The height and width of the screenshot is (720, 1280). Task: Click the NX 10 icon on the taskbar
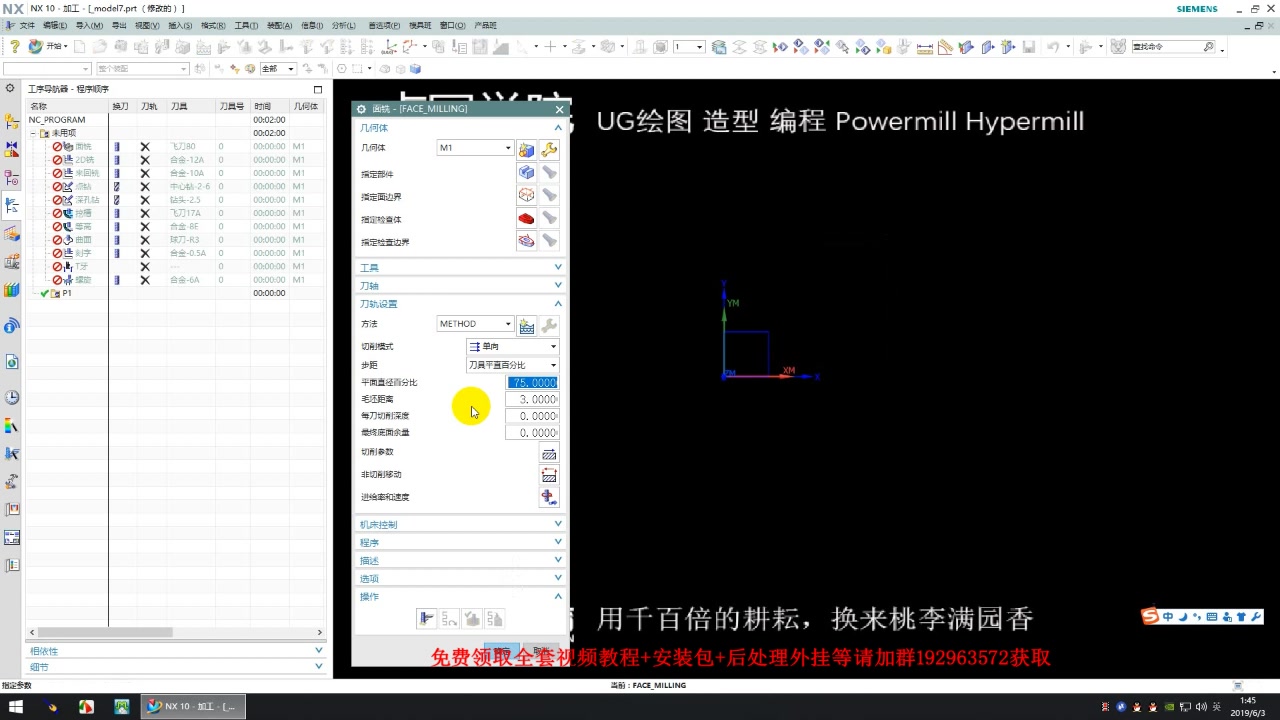[x=155, y=707]
